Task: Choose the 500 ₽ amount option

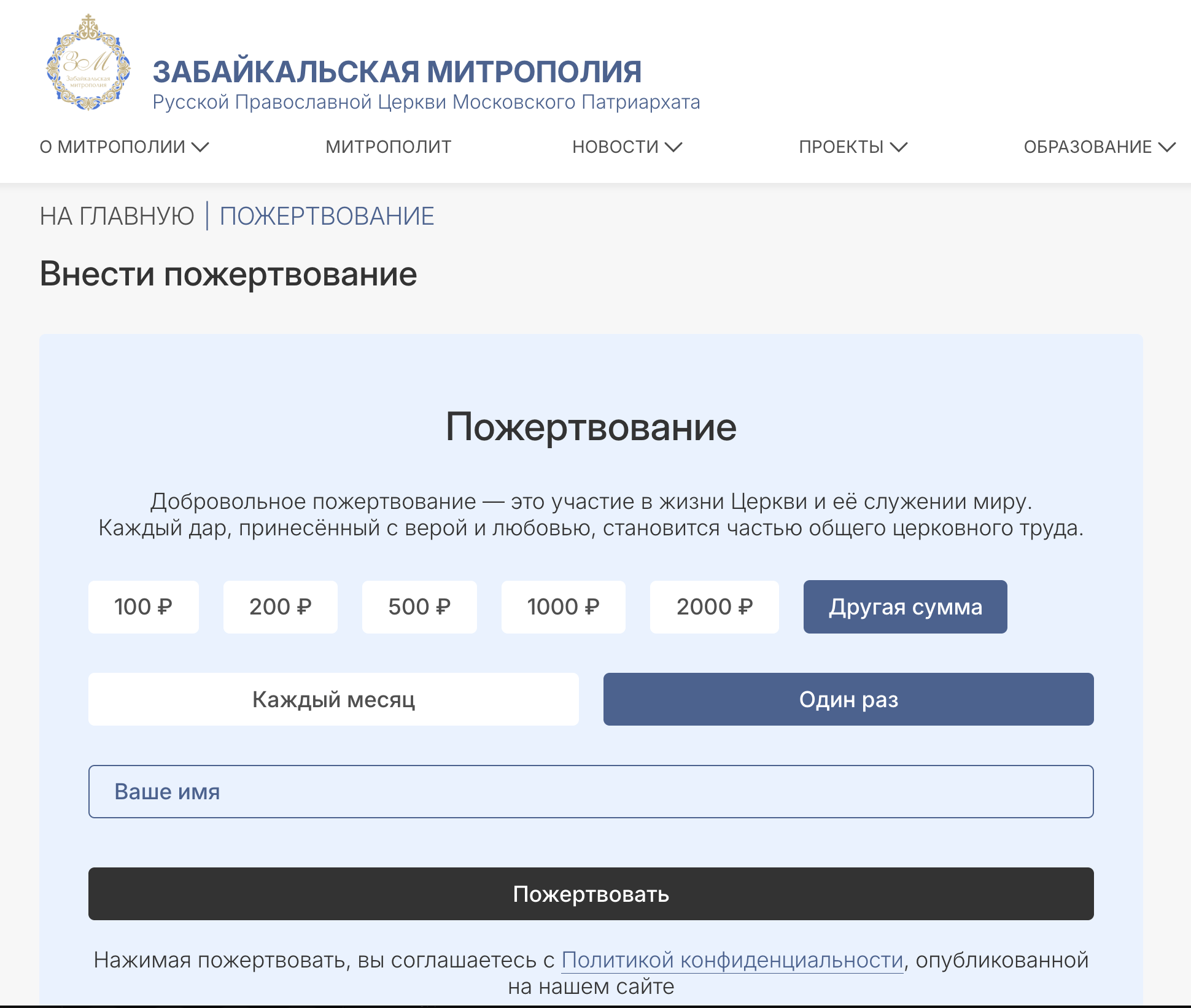Action: pos(419,607)
